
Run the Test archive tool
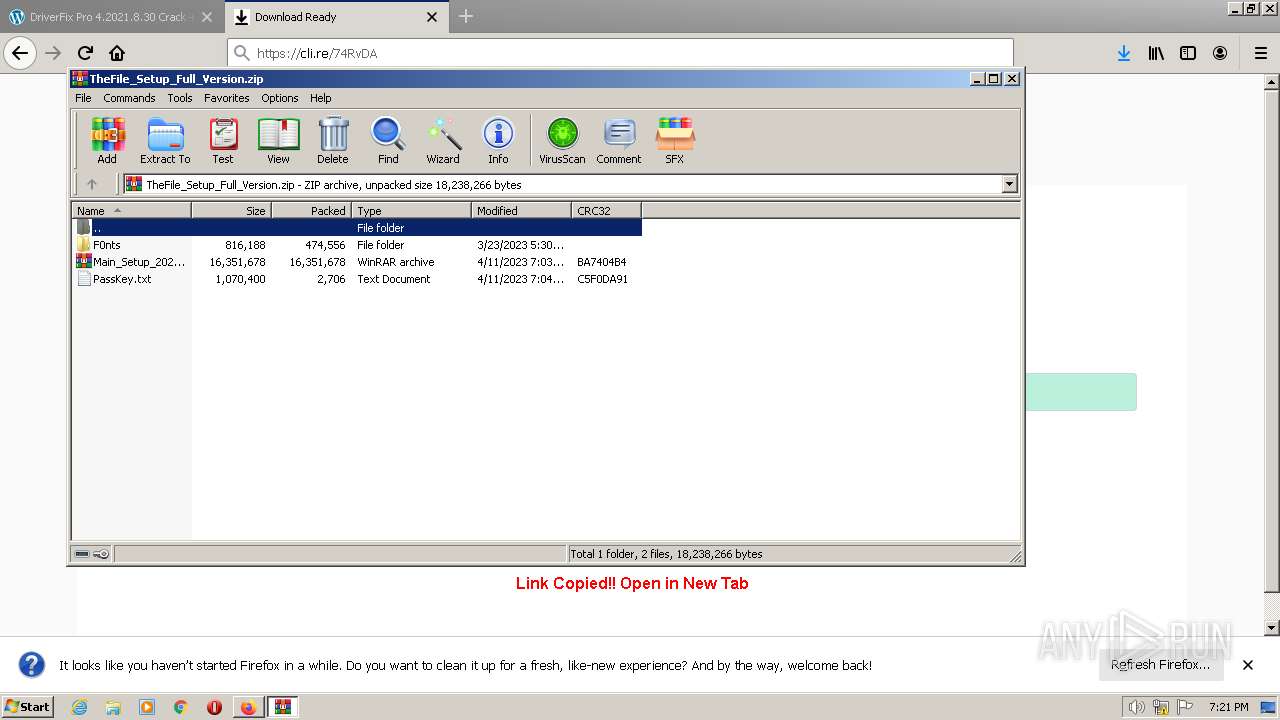[x=223, y=140]
